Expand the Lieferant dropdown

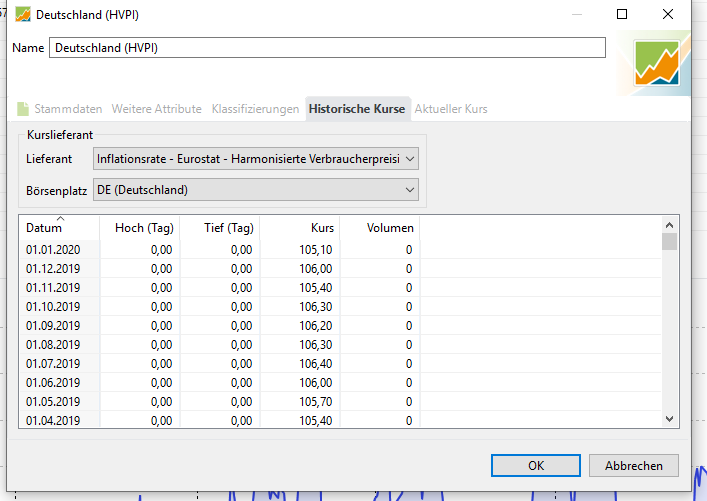tap(255, 159)
